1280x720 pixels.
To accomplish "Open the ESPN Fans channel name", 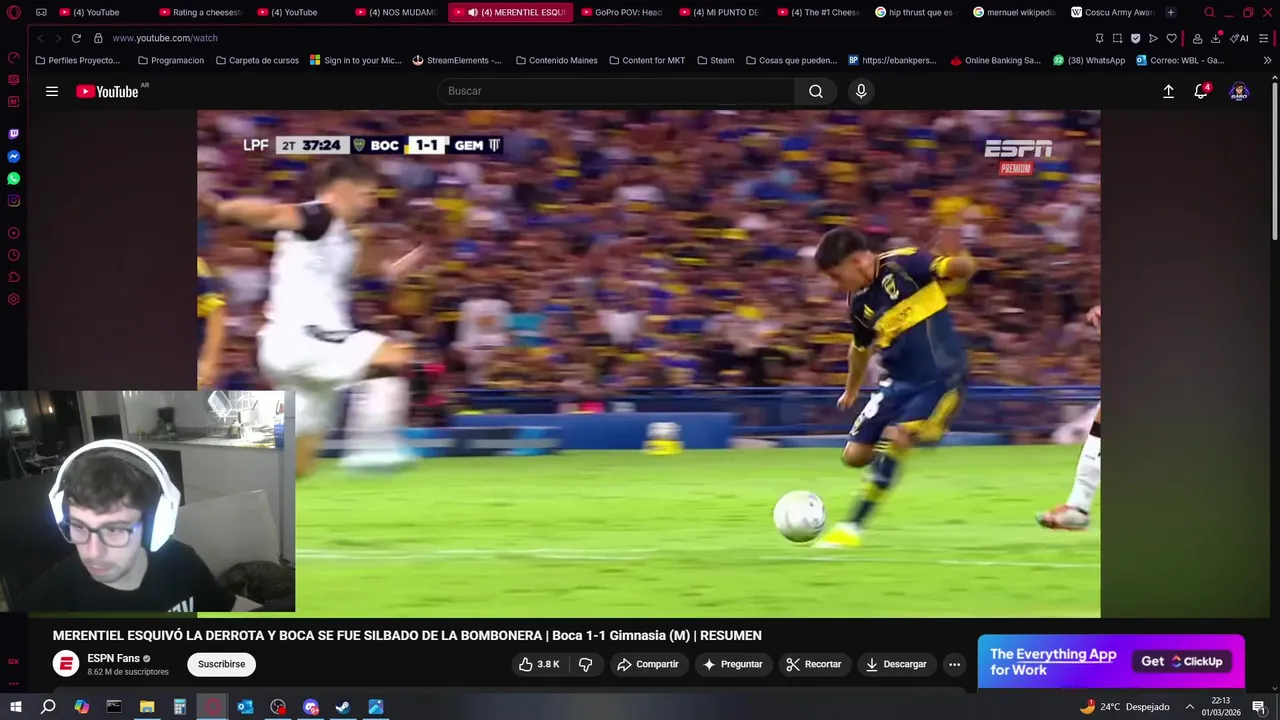I will pos(113,658).
